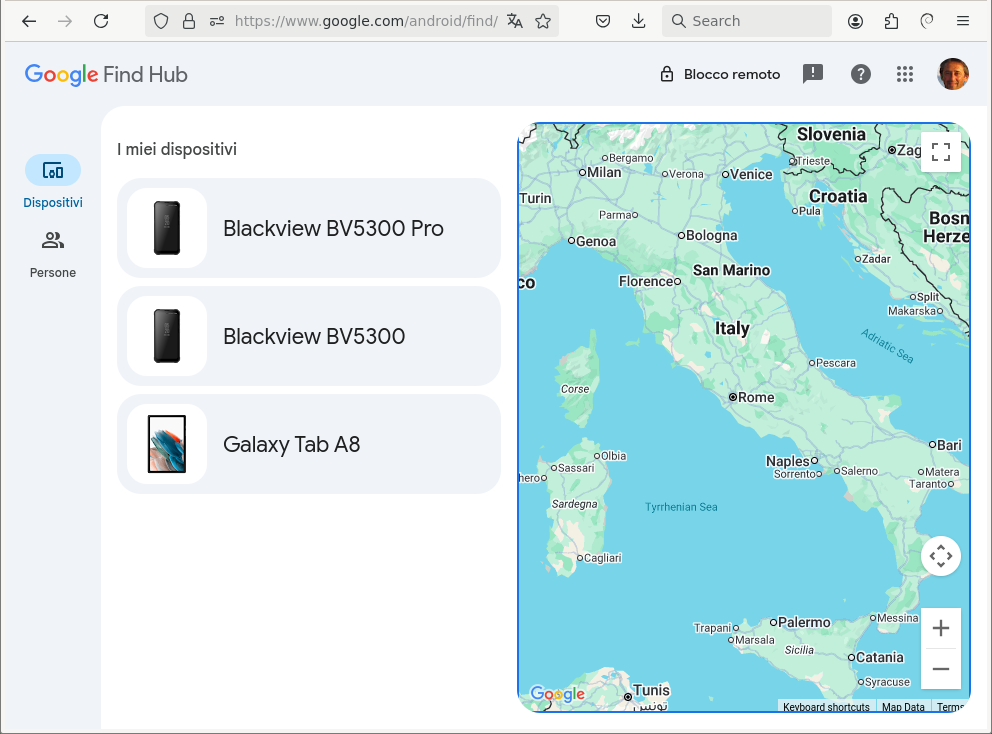Click the Map Data attribution
Screen dimensions: 992x734
903,707
